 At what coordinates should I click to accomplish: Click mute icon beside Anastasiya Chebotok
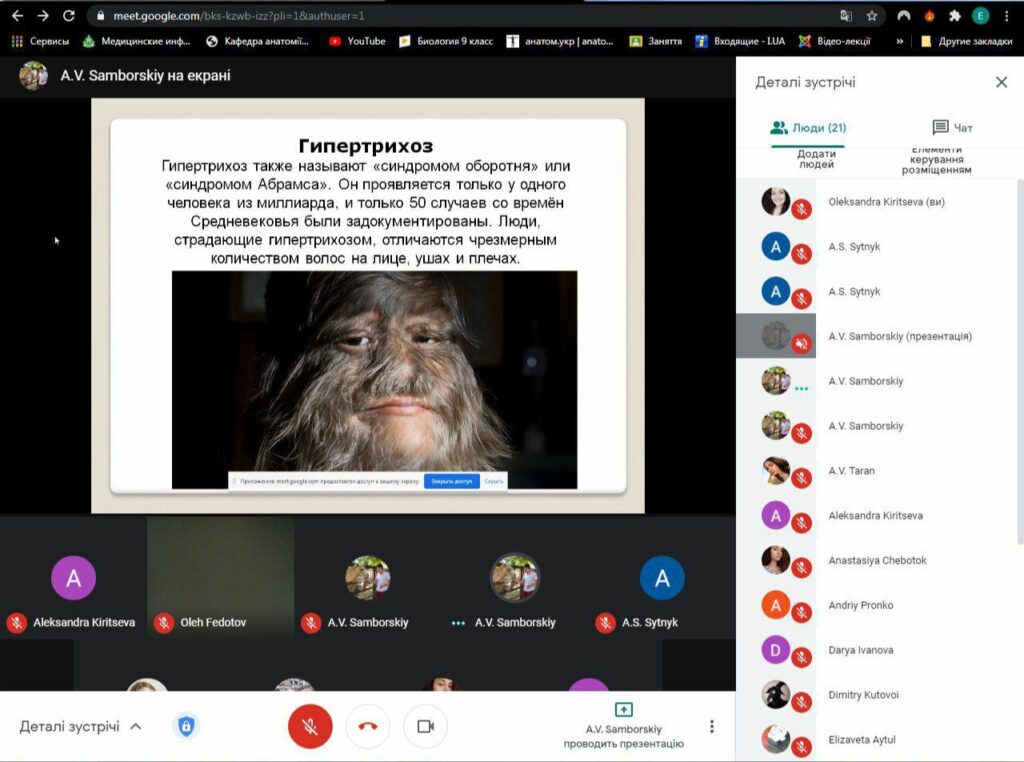802,568
